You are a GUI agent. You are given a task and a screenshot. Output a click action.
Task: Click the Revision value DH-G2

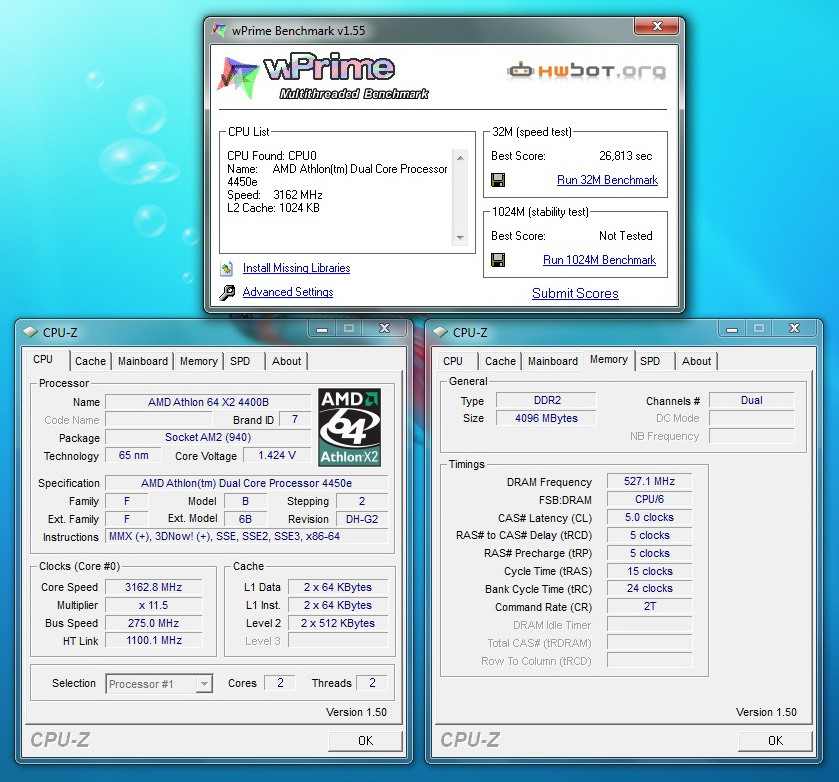tap(362, 519)
